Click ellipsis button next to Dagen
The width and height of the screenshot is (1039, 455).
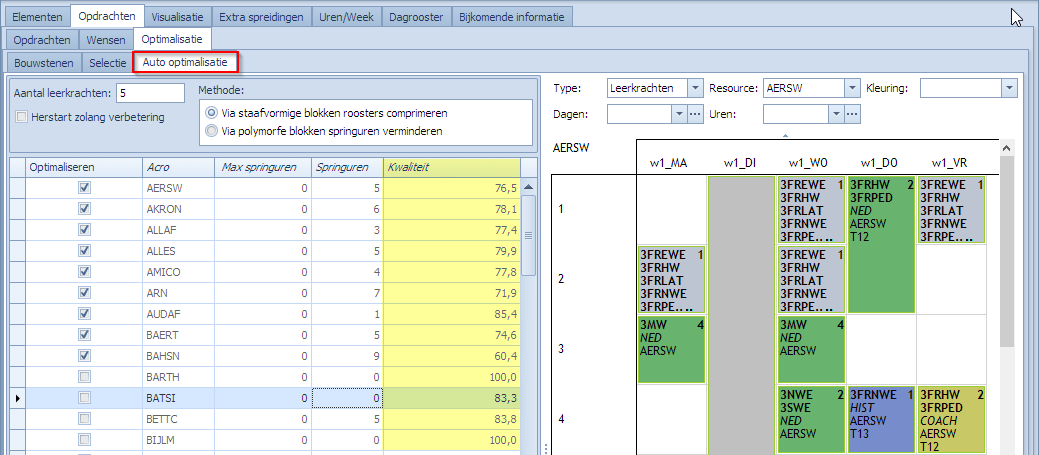(x=695, y=114)
